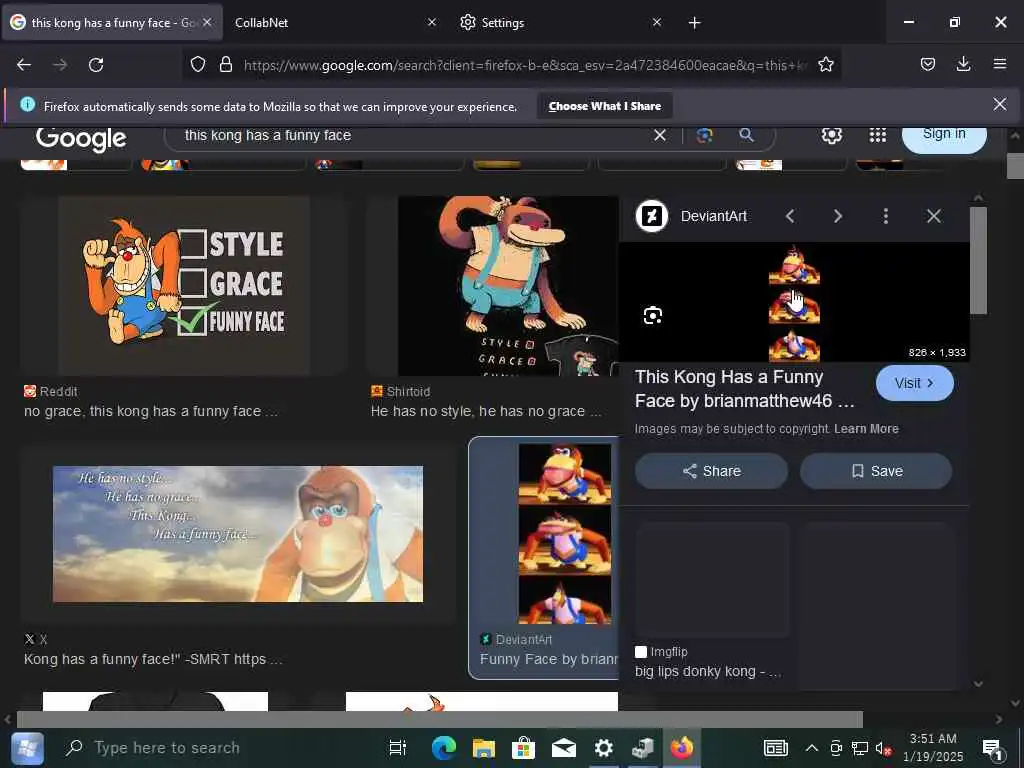Open a new browser tab
Screen dimensions: 1024x768
tap(694, 23)
